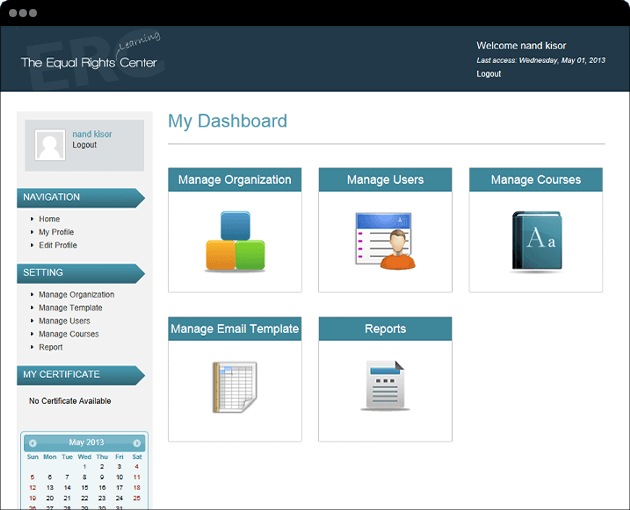Select Manage Users in Setting list
This screenshot has width=630, height=510.
click(x=64, y=321)
